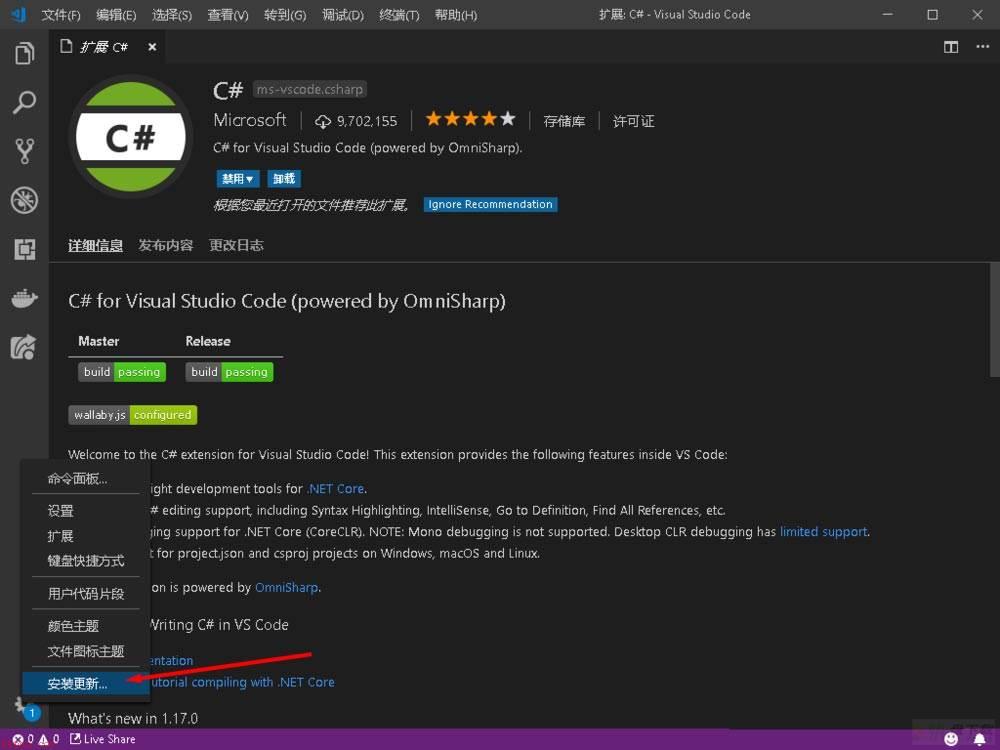
Task: Switch to the 更改日志 tab
Action: tap(236, 246)
